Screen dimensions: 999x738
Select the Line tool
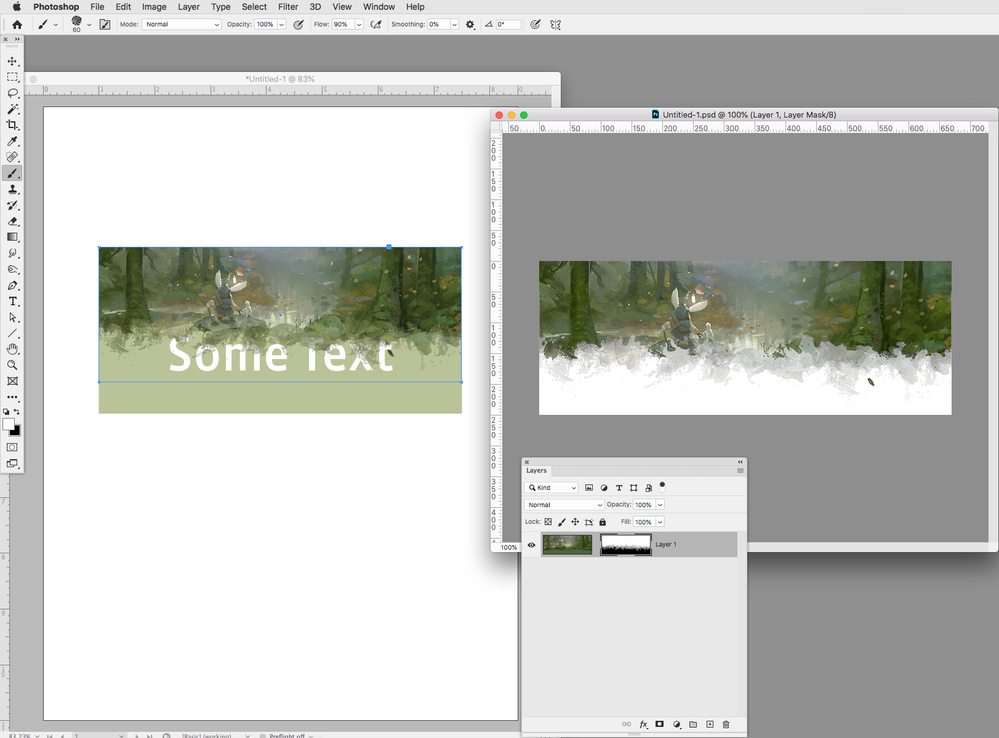click(x=12, y=333)
